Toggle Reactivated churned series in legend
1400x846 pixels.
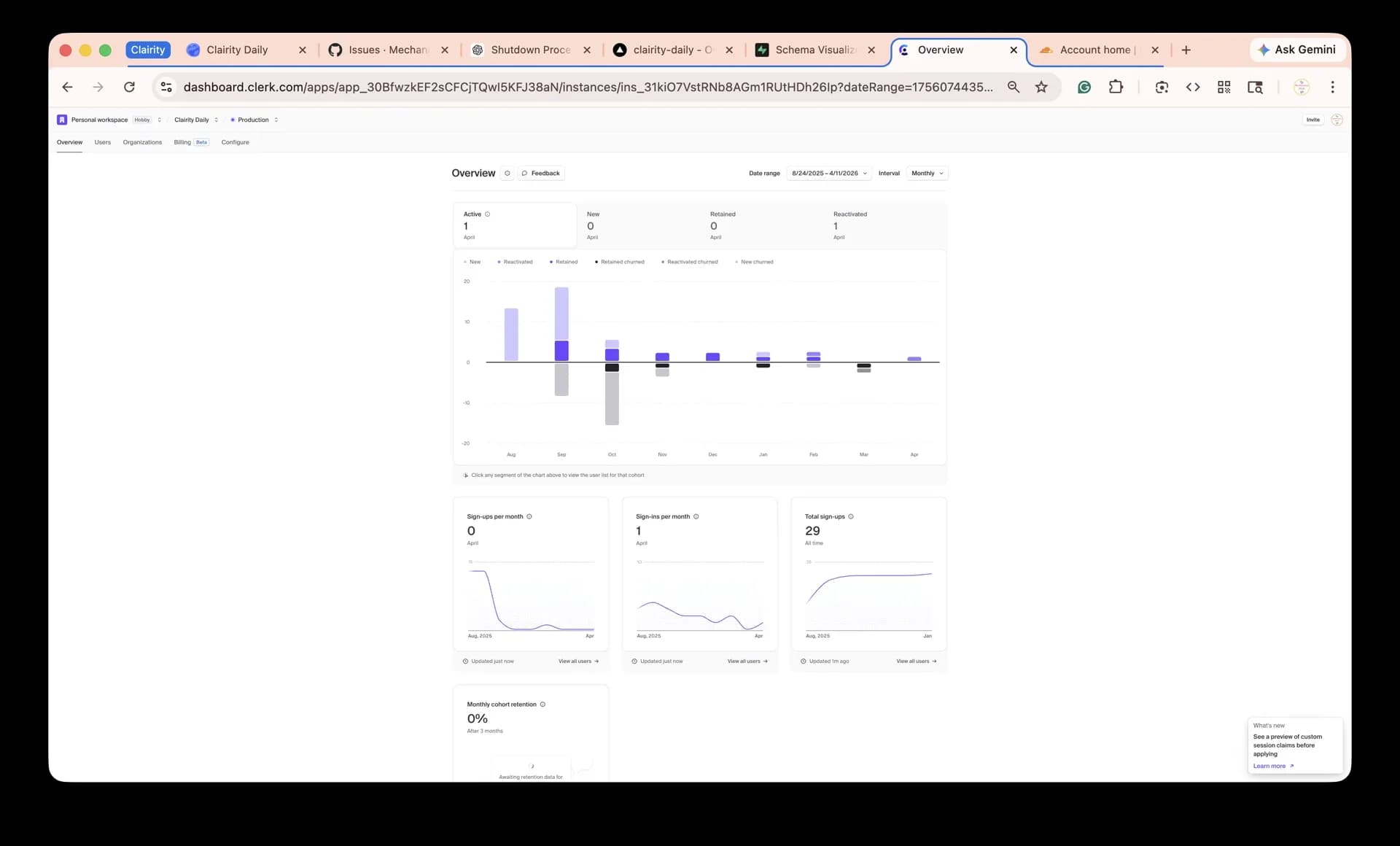coord(690,262)
